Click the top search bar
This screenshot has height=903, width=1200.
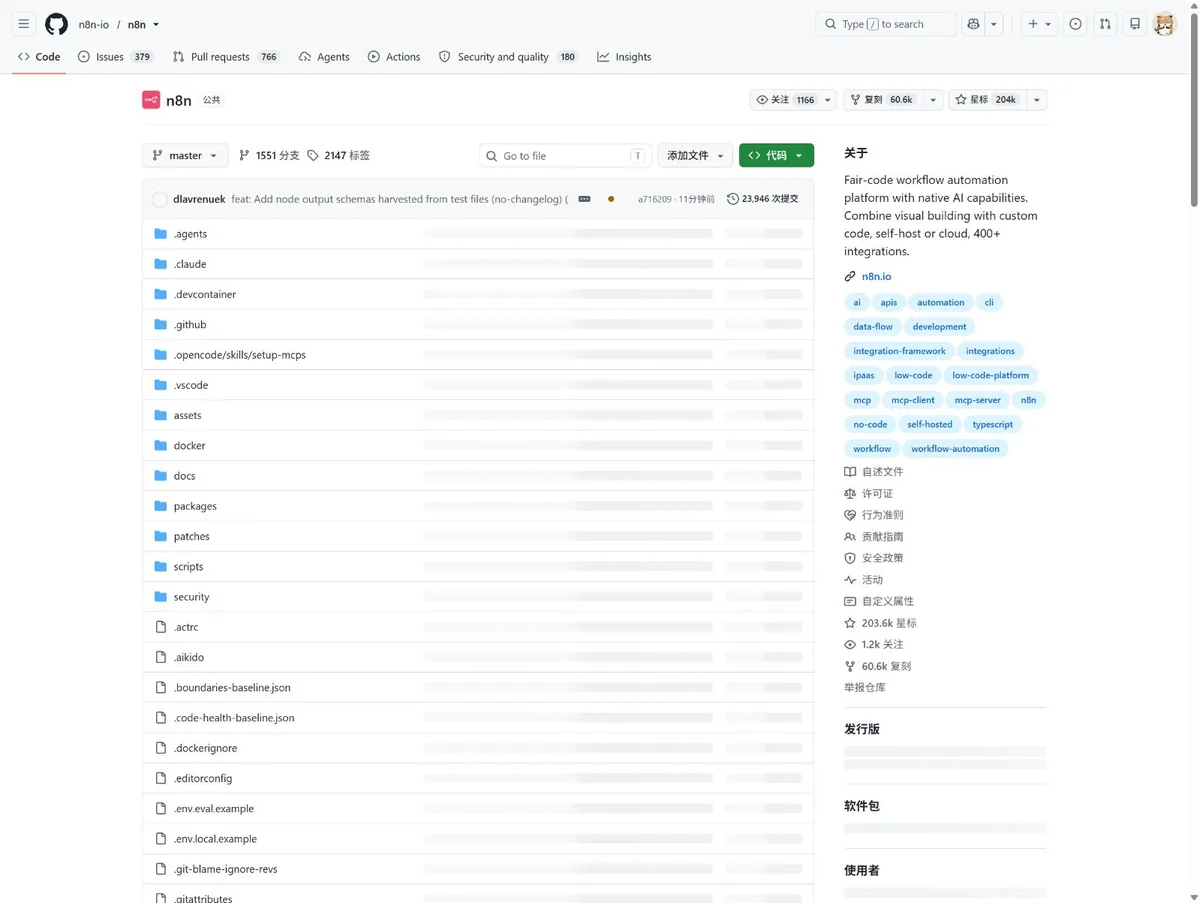click(x=886, y=24)
